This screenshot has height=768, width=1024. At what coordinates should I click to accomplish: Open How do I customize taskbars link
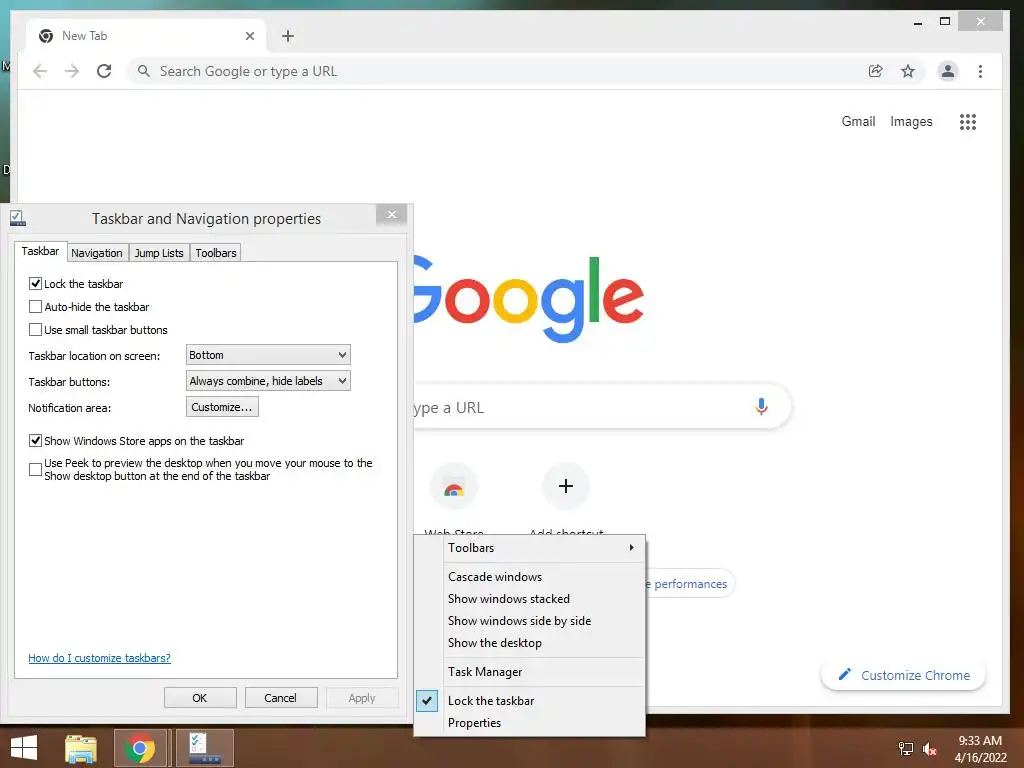99,658
